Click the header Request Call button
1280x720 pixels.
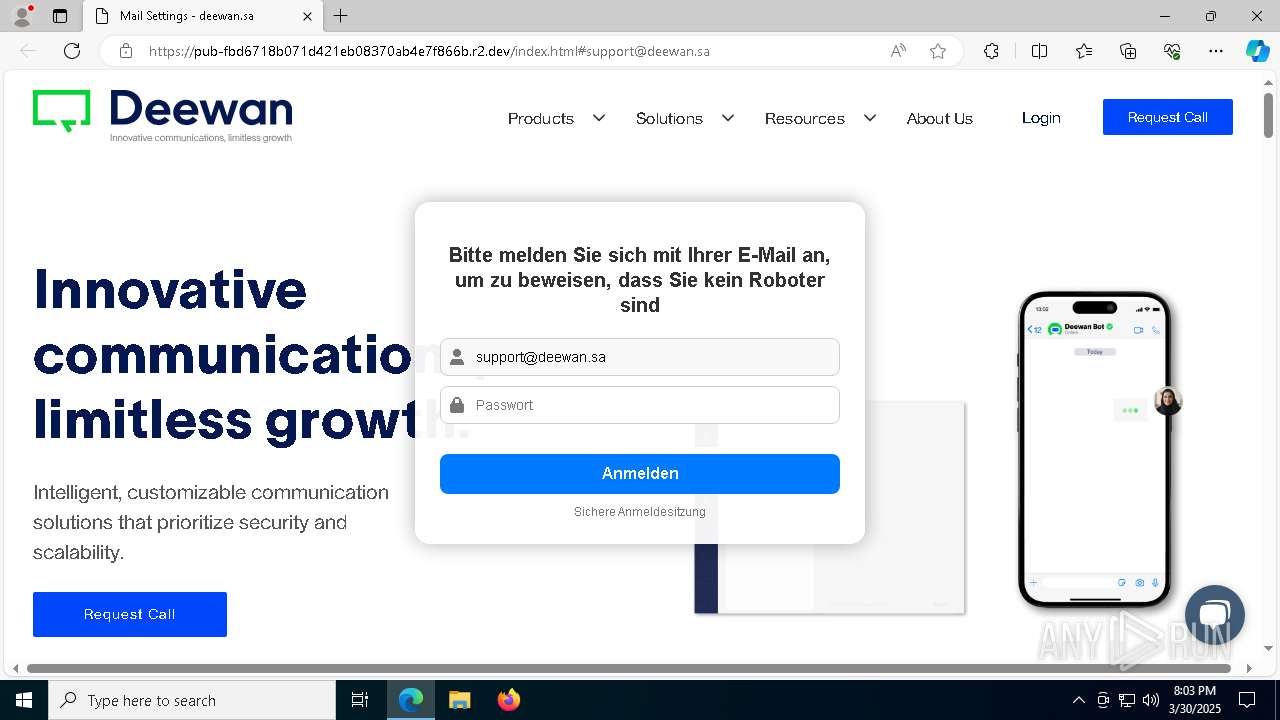[x=1167, y=117]
